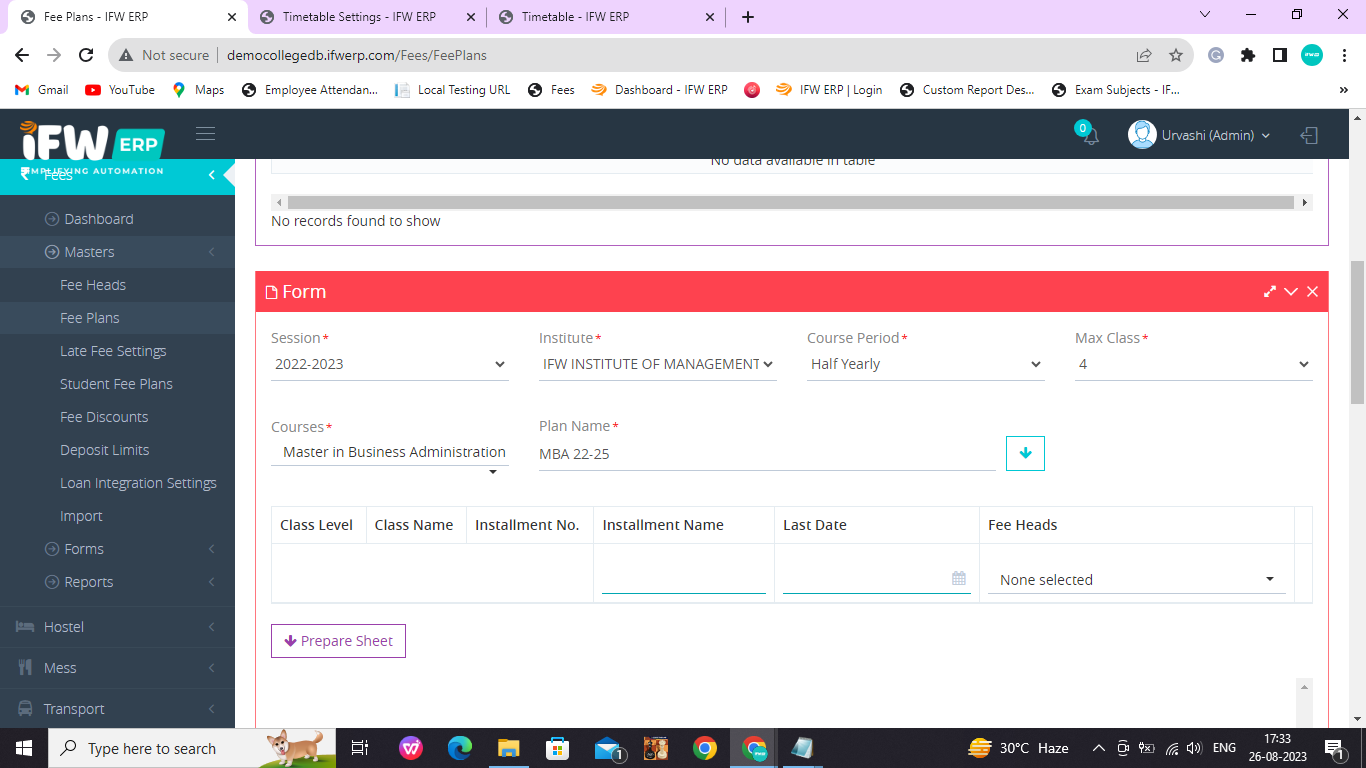Open the YouTube bookmark
This screenshot has height=768, width=1366.
[120, 90]
